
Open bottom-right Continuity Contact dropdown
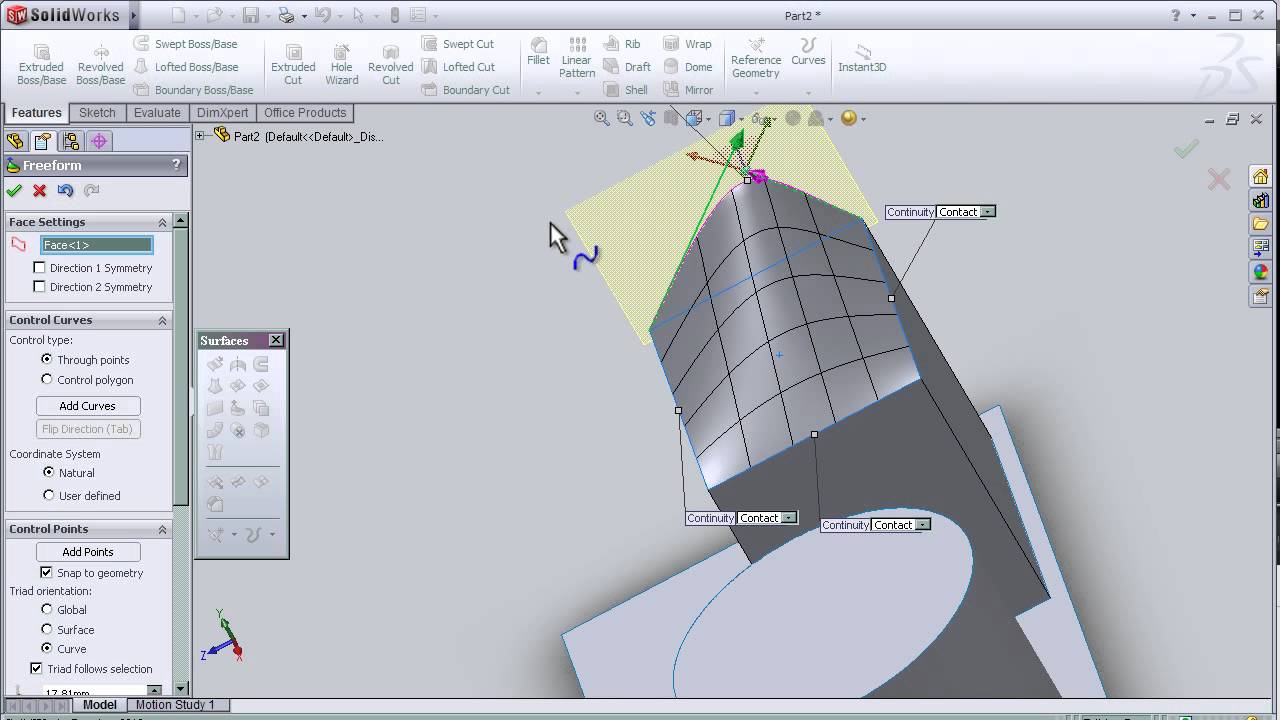pyautogui.click(x=923, y=525)
